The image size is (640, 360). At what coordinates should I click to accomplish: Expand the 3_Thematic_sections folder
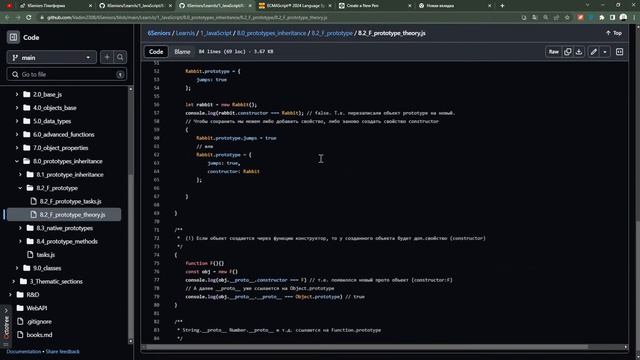coord(13,282)
